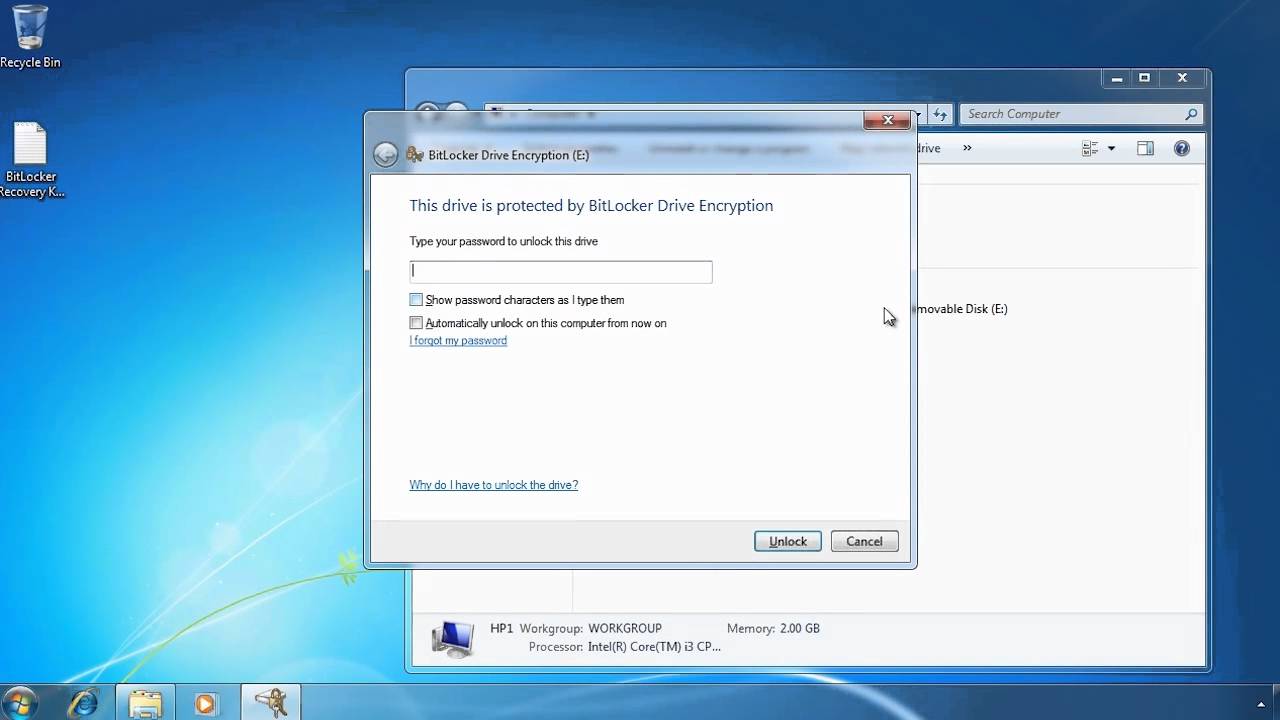
Task: Click the magnifier icon in Search Computer box
Action: coord(1190,114)
